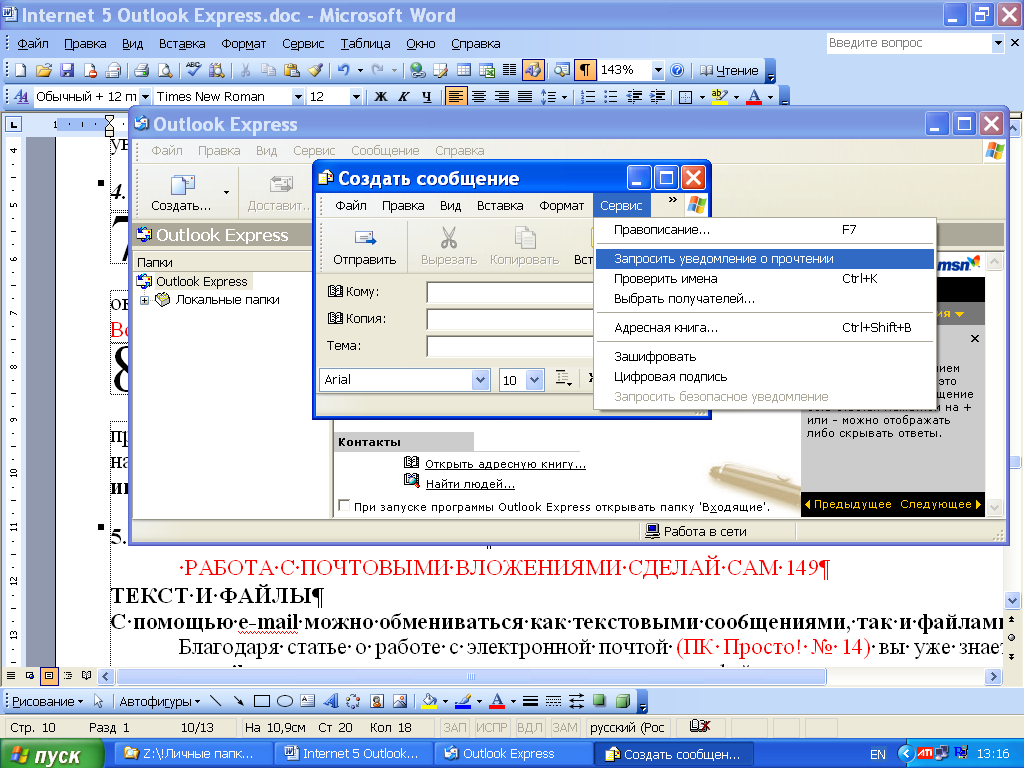1024x768 pixels.
Task: Open the Columns layout icon
Action: coord(509,70)
